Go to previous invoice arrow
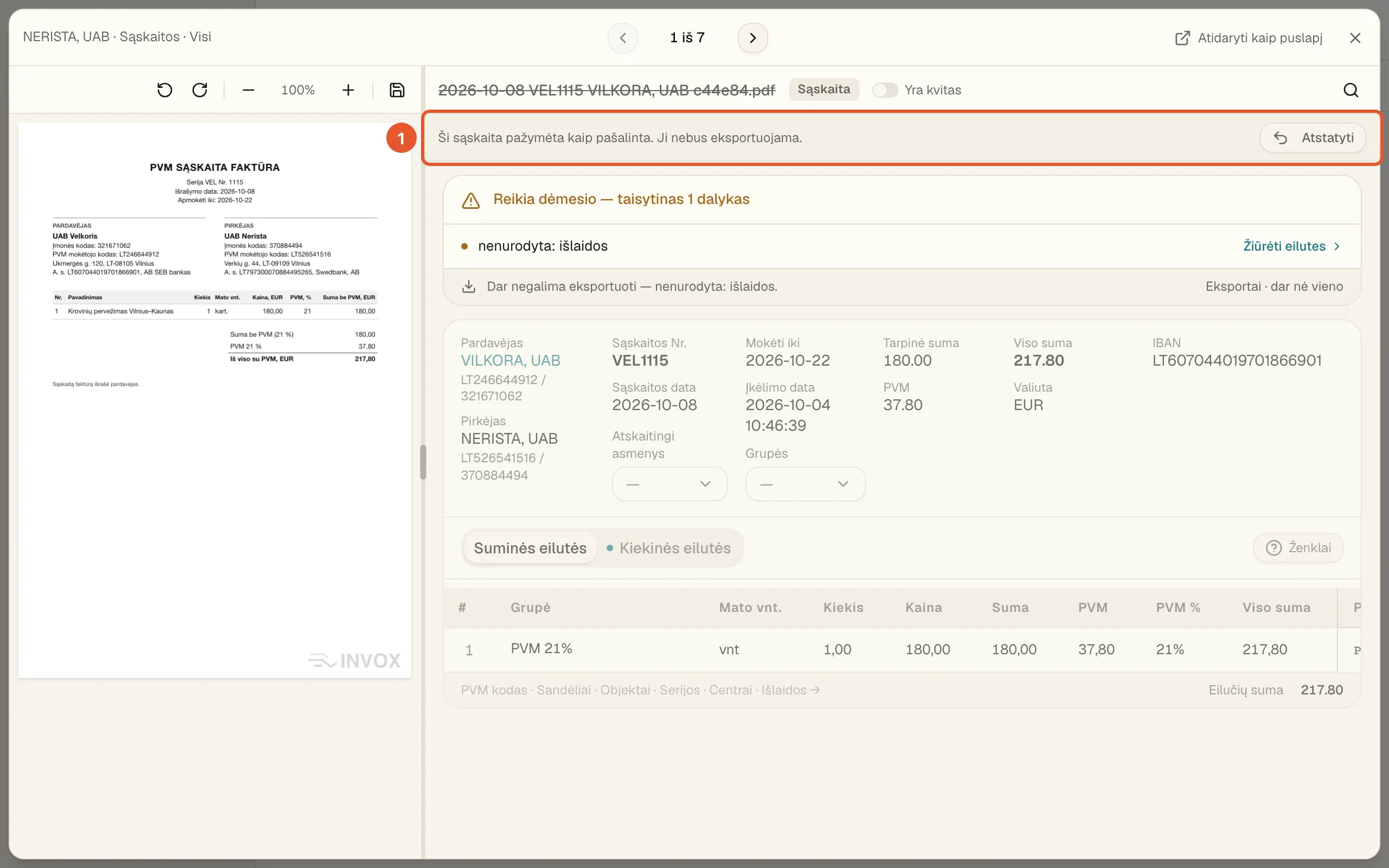This screenshot has width=1389, height=868. tap(623, 38)
